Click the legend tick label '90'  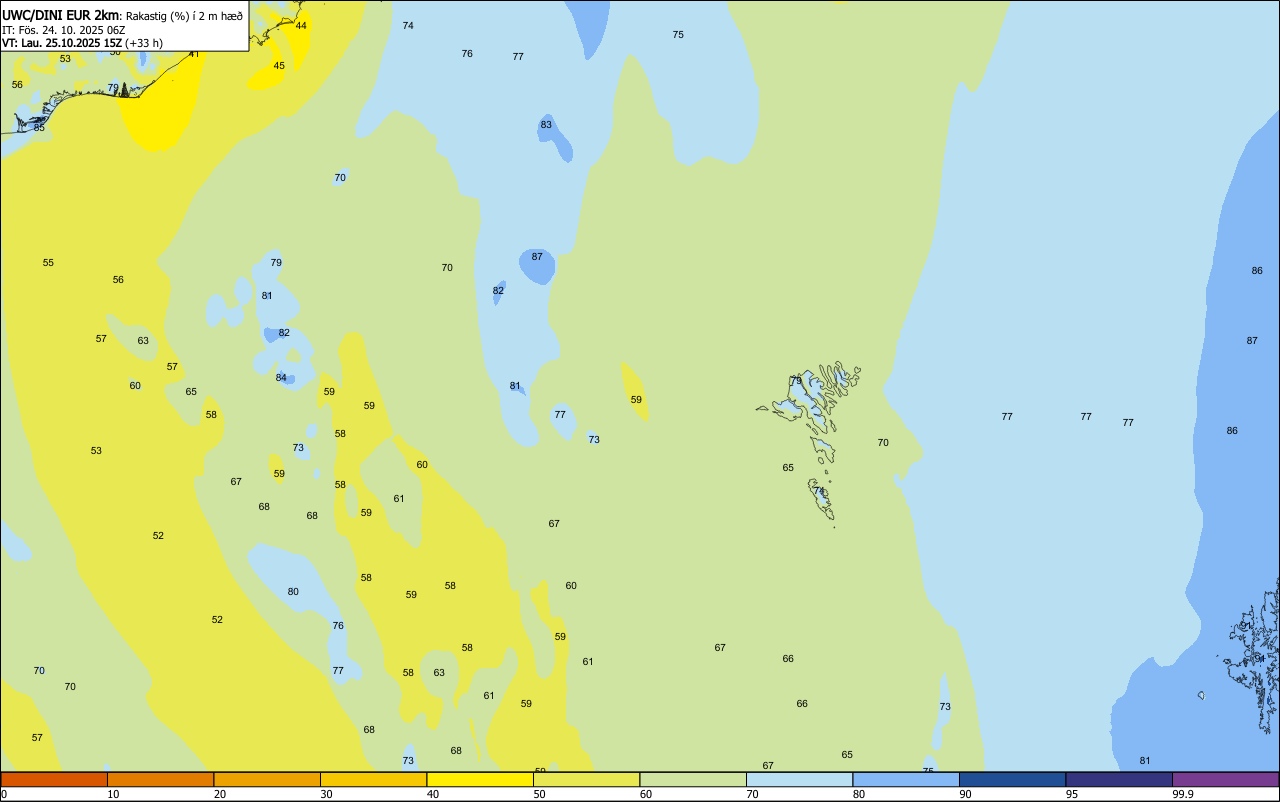pyautogui.click(x=965, y=794)
